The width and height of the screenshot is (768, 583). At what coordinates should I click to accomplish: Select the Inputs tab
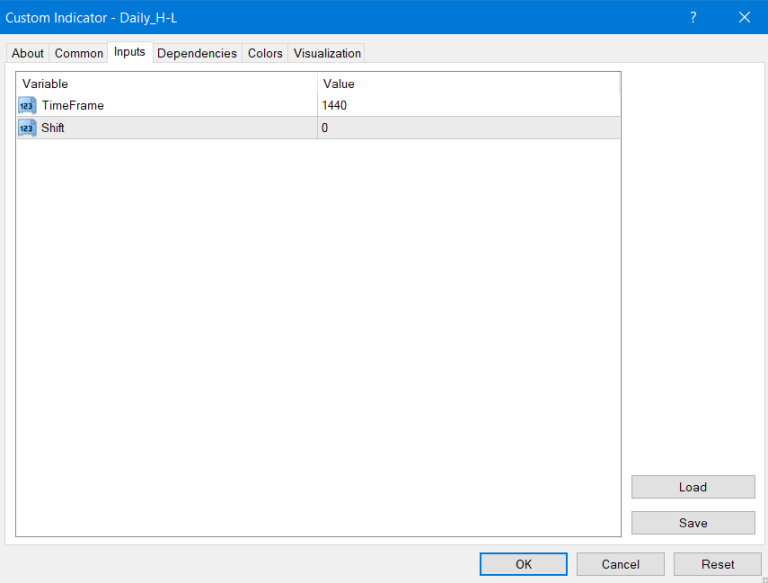click(129, 52)
